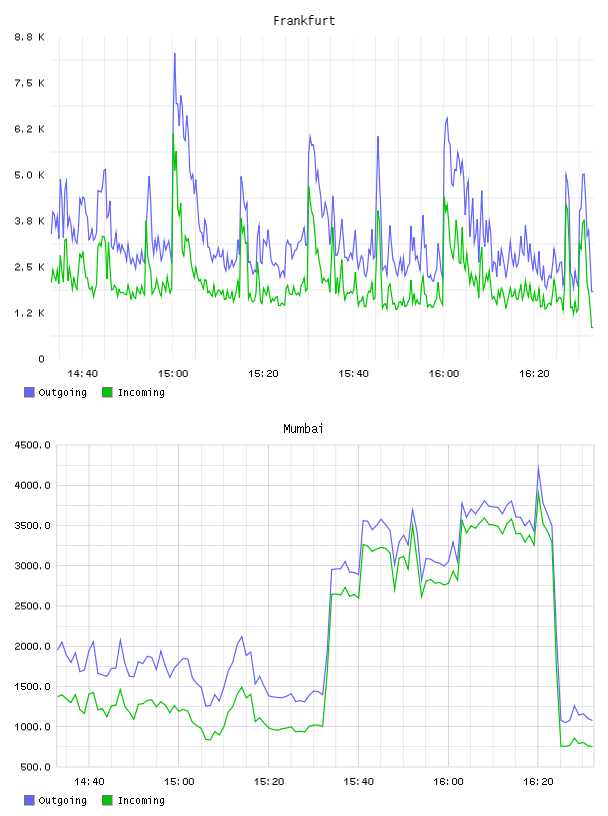Click the 3500.0 axis label
This screenshot has height=816, width=608.
pos(32,526)
